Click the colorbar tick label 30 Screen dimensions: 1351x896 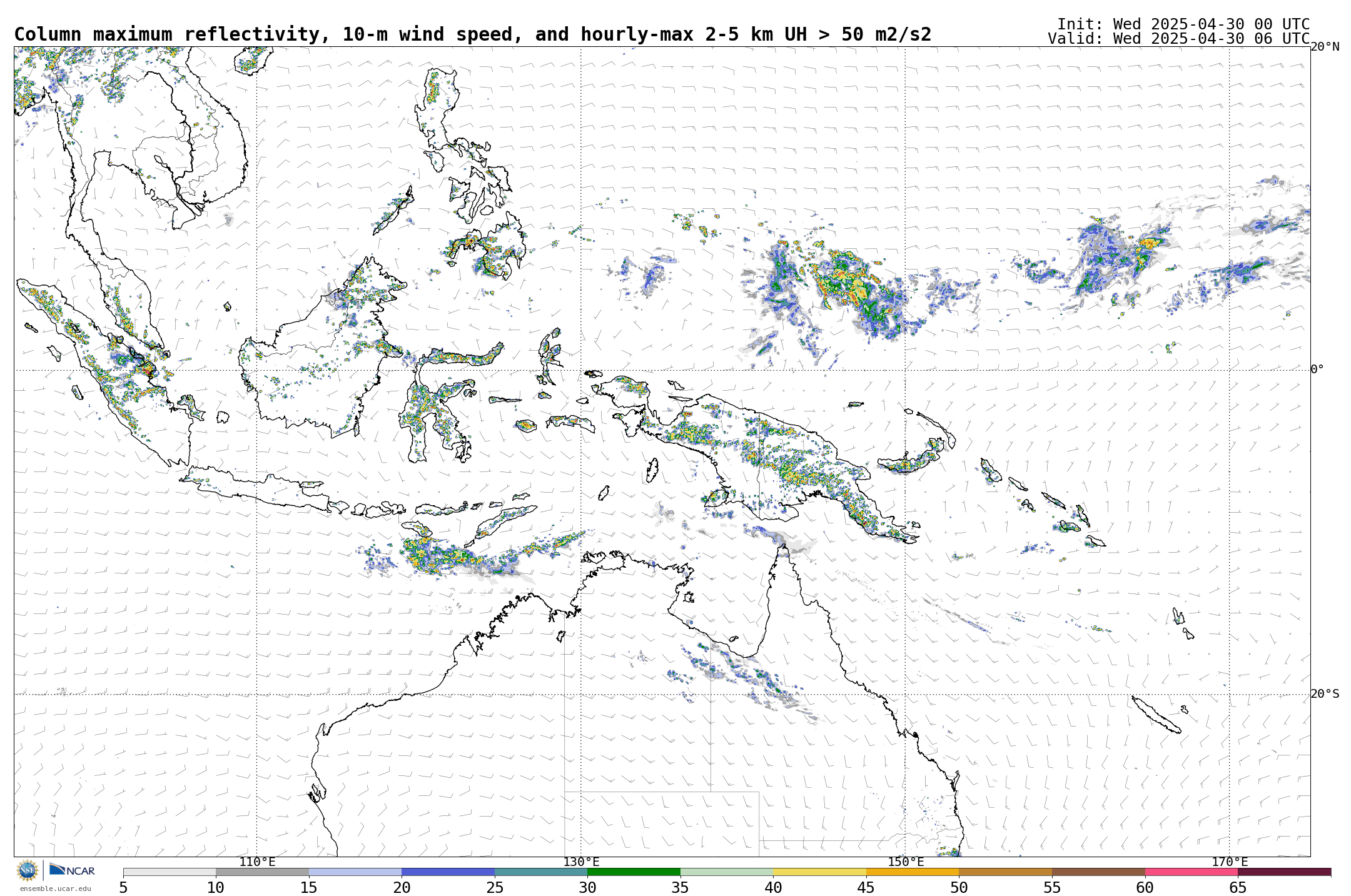587,887
